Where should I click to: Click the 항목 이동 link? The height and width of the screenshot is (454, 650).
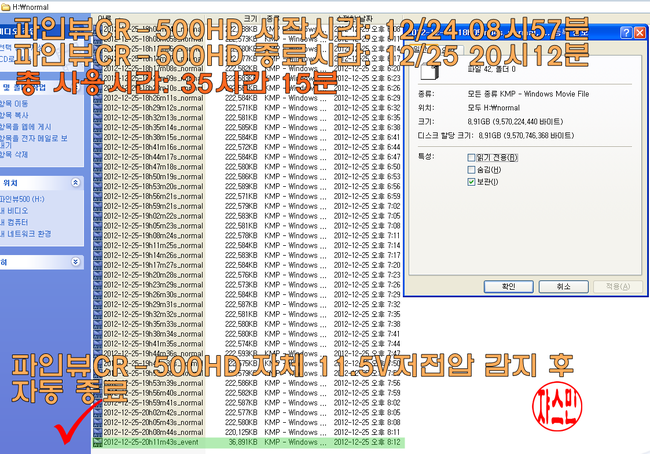(14, 104)
